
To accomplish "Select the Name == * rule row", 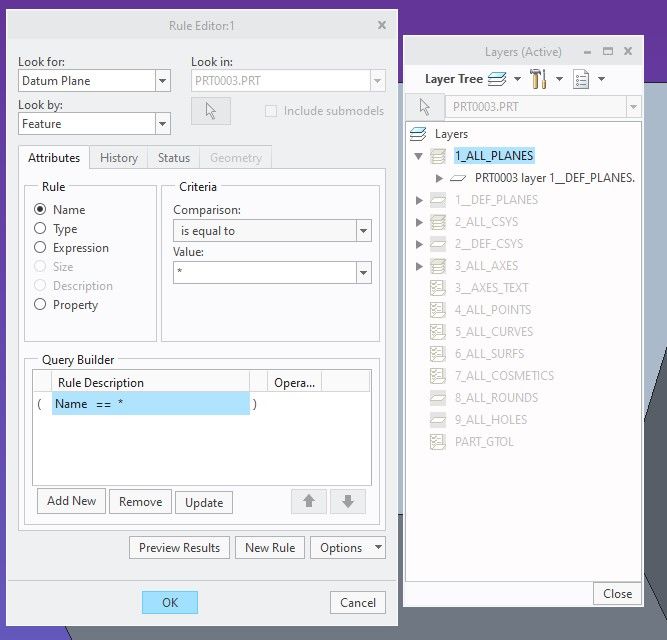I will click(150, 404).
